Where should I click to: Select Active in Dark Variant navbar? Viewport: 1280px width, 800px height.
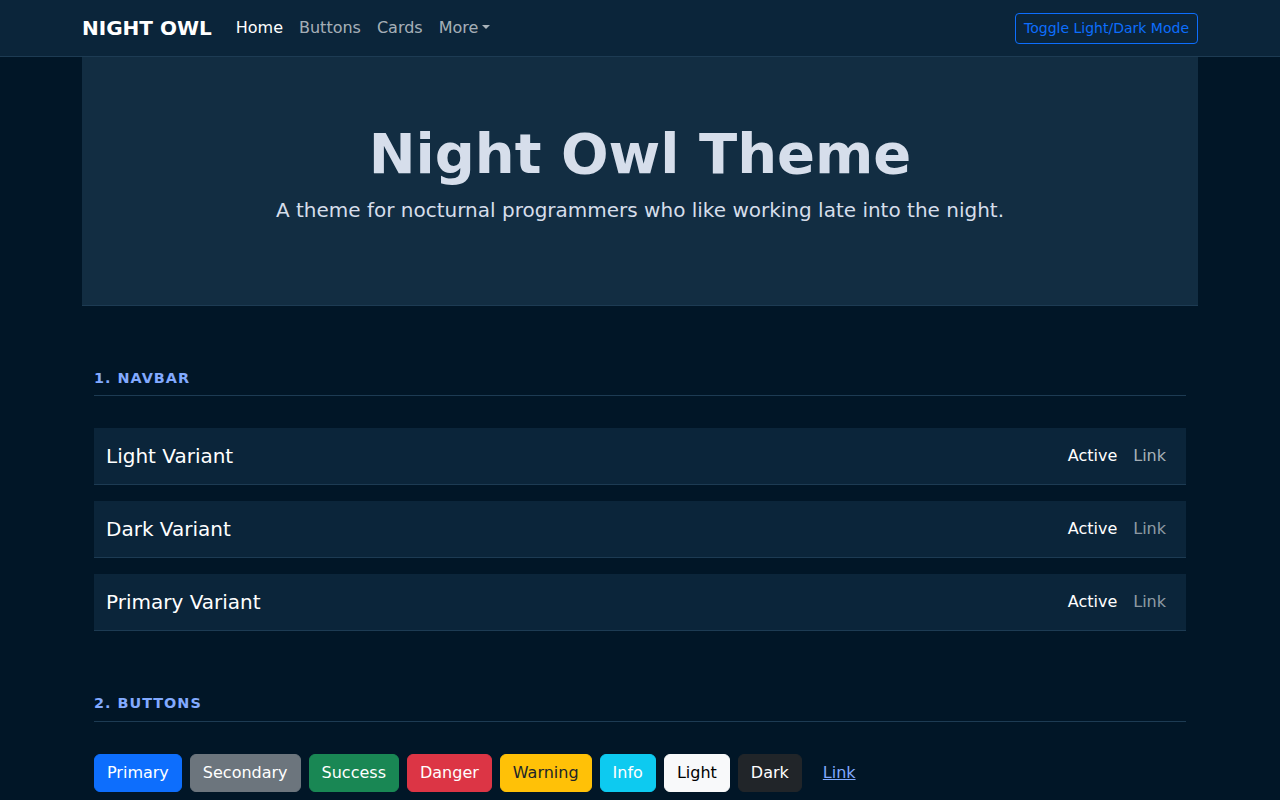pyautogui.click(x=1092, y=529)
